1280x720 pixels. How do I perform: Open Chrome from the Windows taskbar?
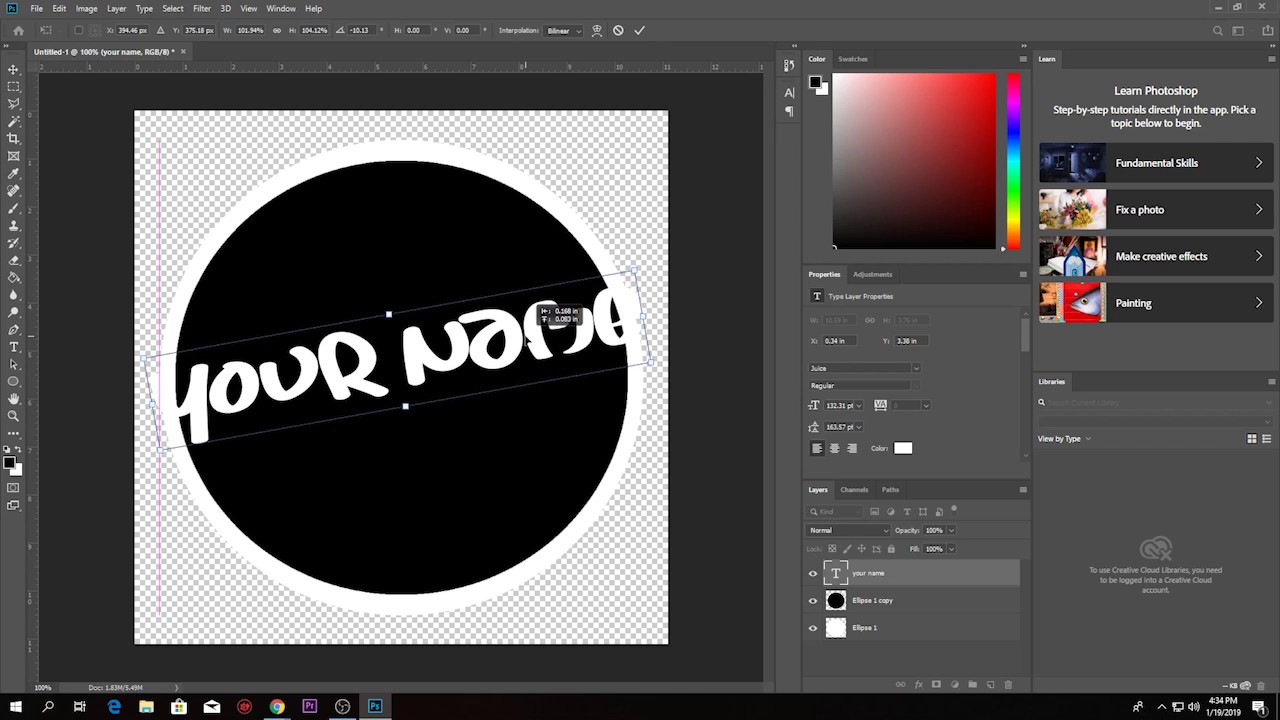277,706
